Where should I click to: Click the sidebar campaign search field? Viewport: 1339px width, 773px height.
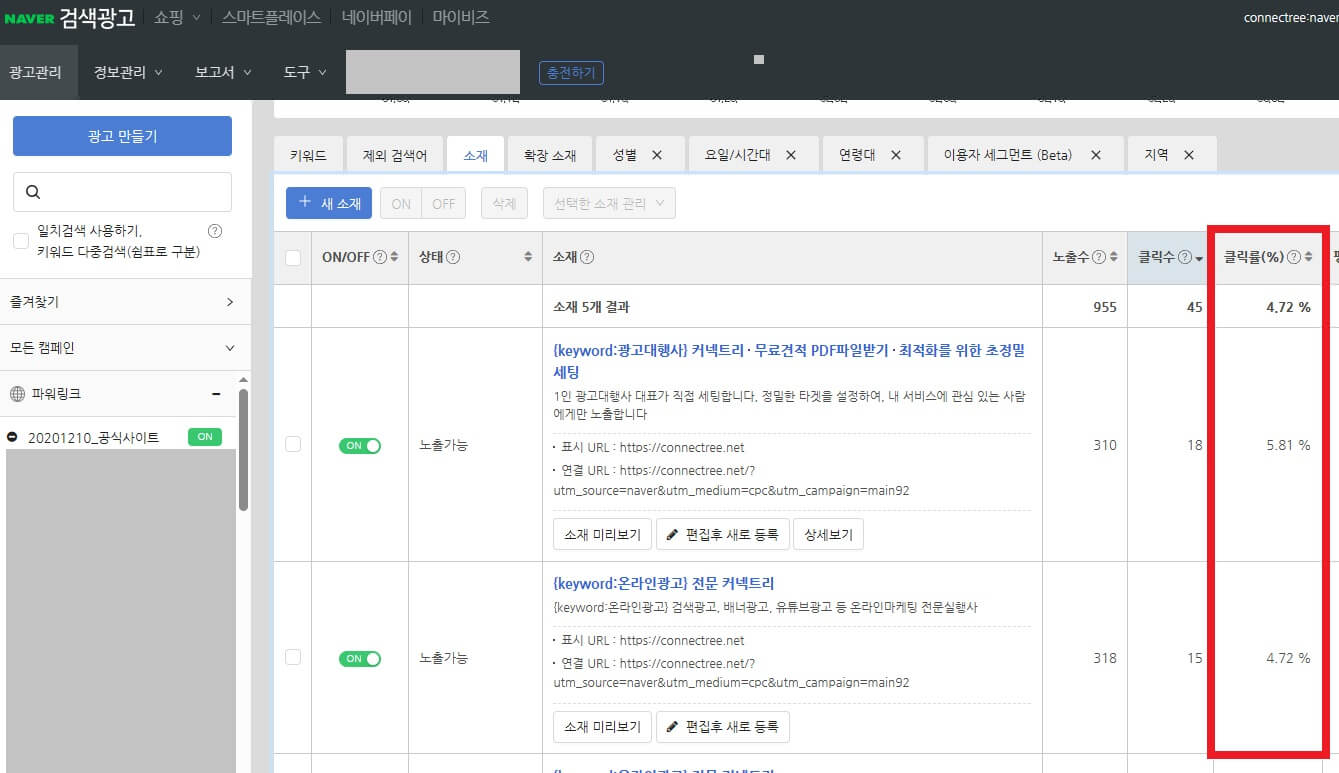tap(122, 192)
